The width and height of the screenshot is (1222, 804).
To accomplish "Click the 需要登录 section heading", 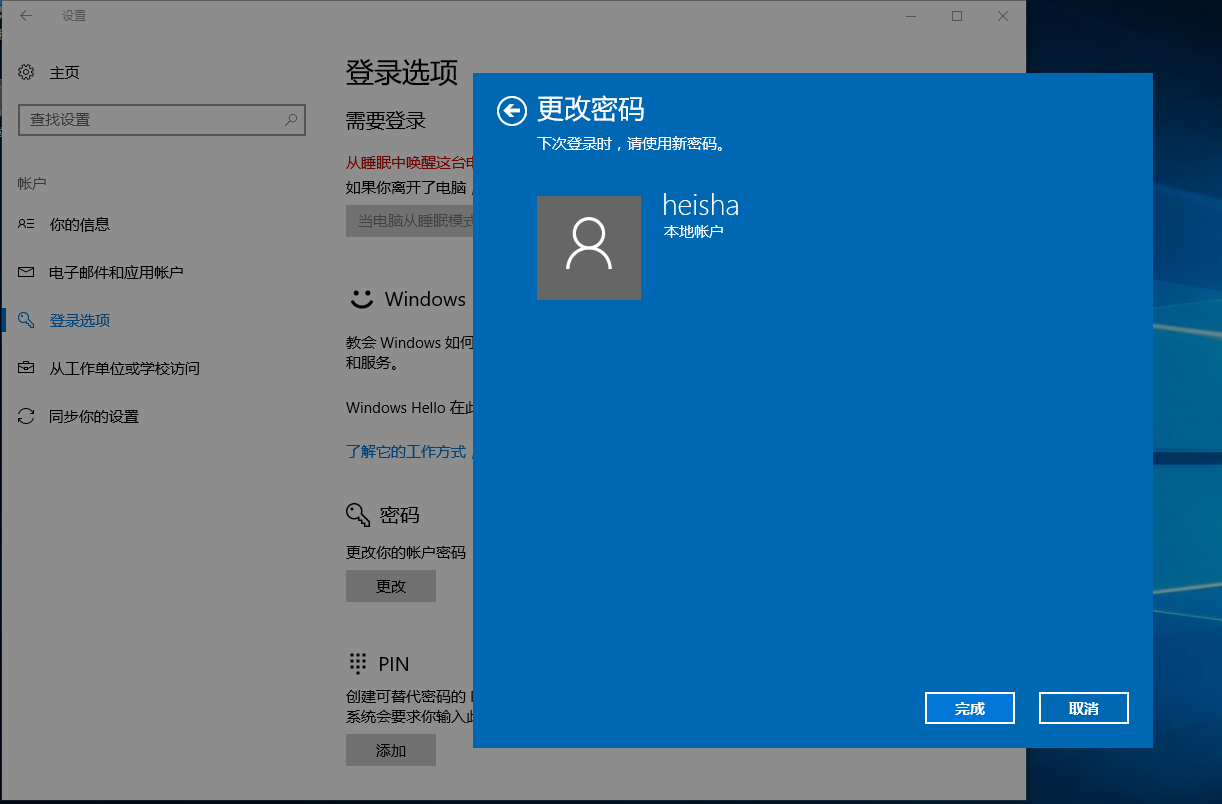I will 386,121.
